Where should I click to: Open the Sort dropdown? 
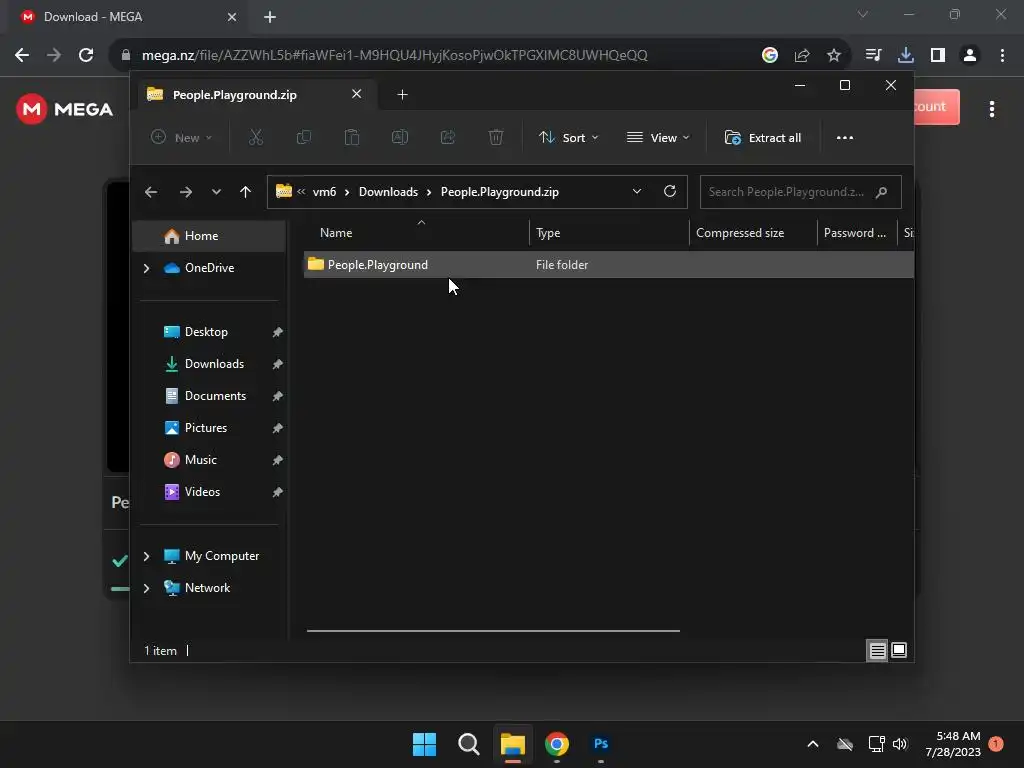568,138
